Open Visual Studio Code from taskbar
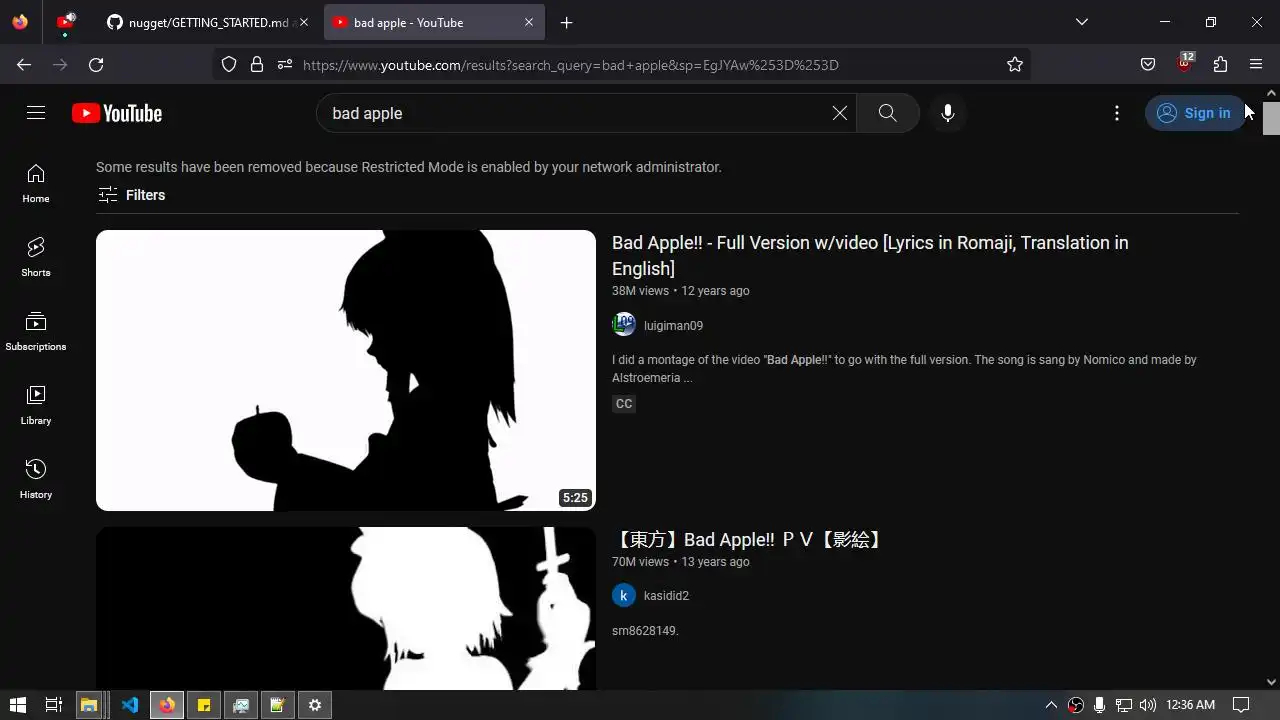1280x720 pixels. pyautogui.click(x=130, y=705)
